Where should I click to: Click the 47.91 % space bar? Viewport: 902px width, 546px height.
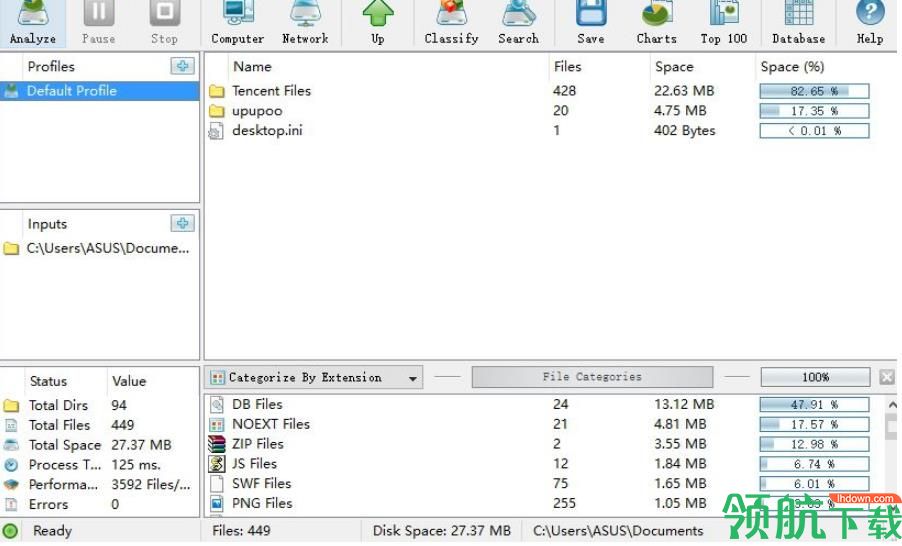[814, 405]
